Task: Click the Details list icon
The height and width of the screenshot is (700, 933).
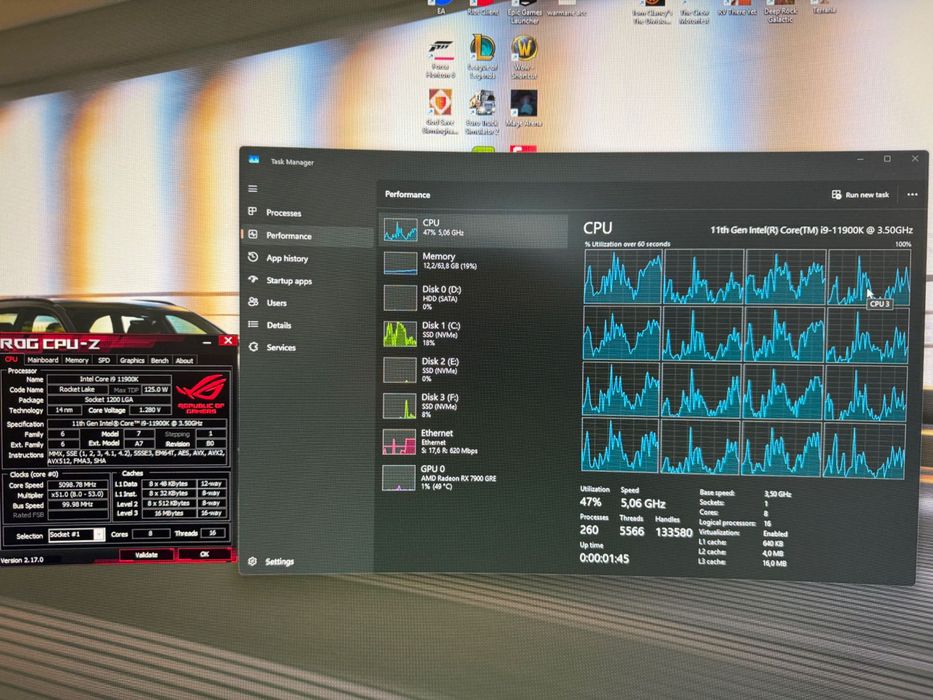Action: (x=253, y=324)
